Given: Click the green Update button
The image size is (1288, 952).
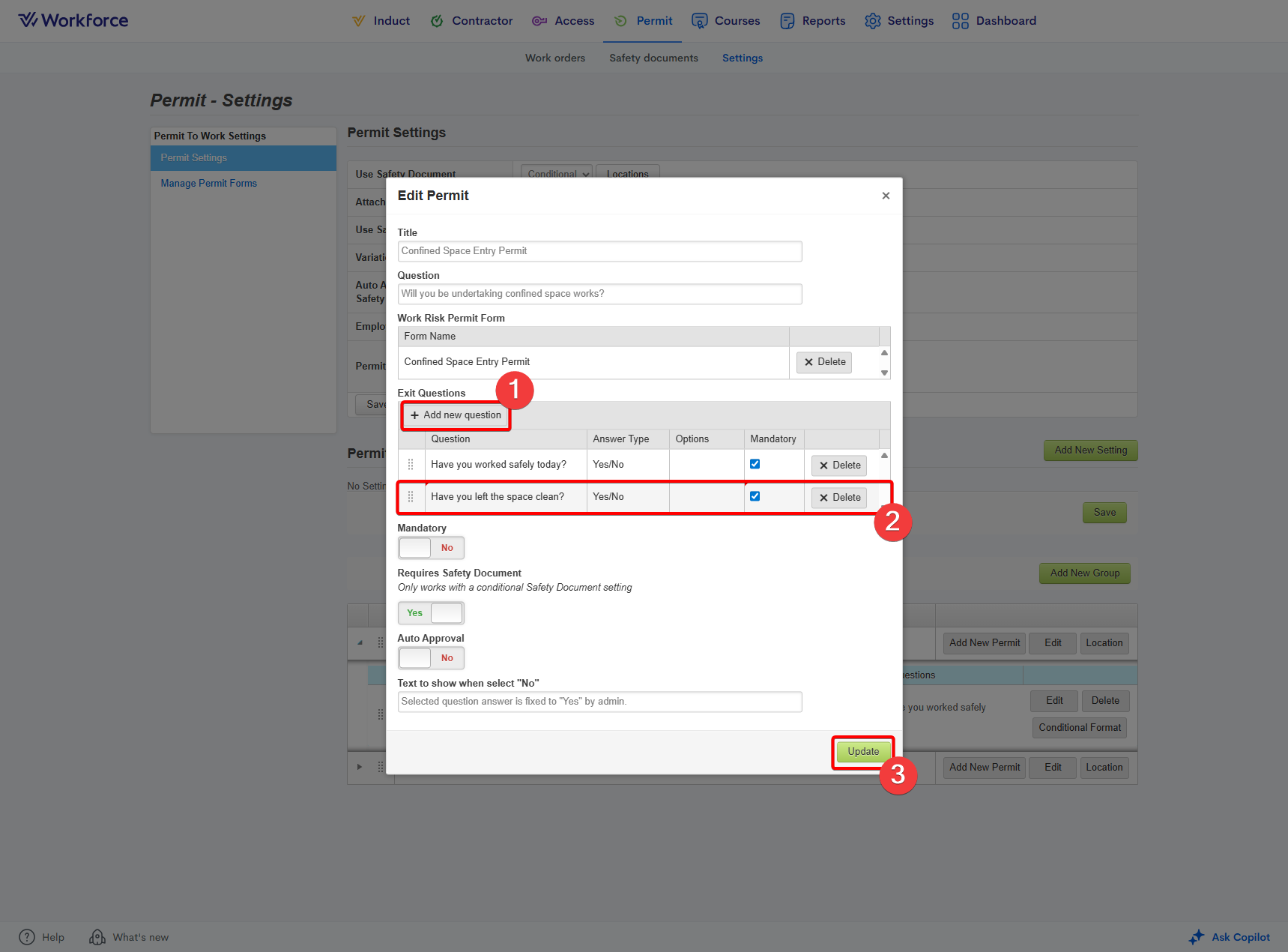Looking at the screenshot, I should 863,751.
